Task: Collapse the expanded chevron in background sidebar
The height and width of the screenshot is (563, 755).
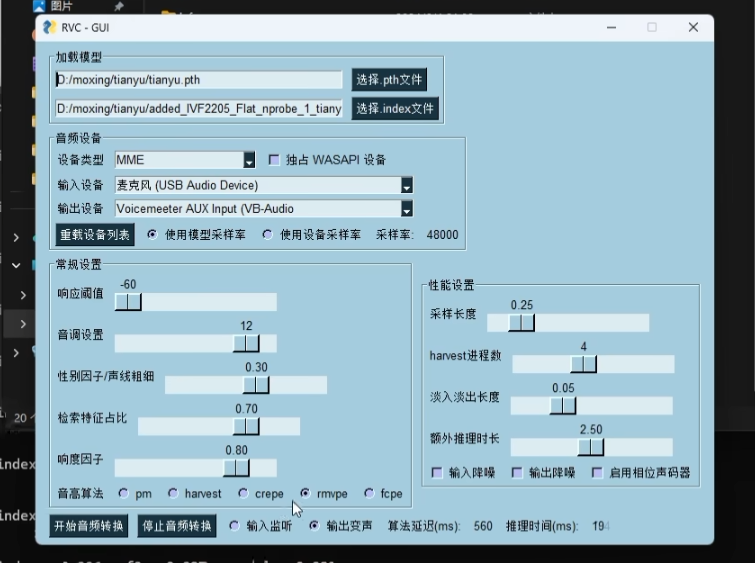Action: (16, 265)
